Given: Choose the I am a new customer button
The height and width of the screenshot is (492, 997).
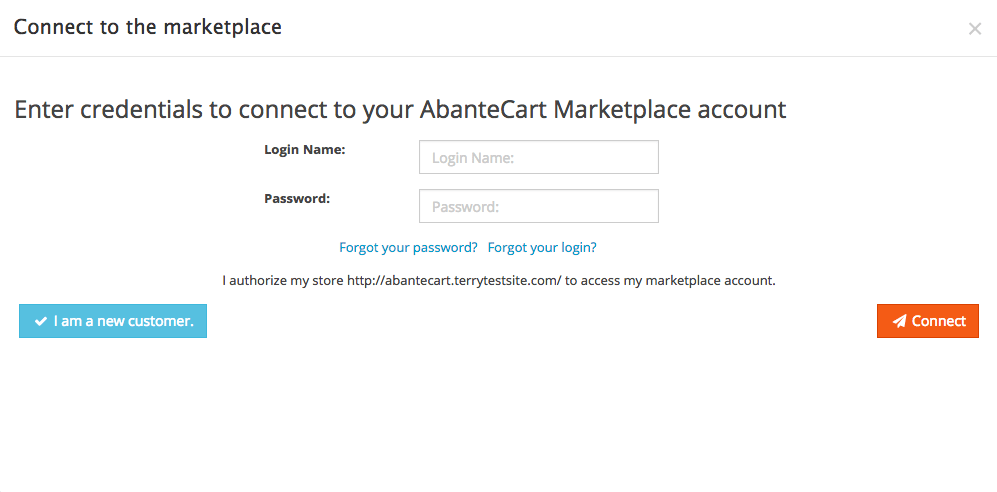Looking at the screenshot, I should click(113, 321).
